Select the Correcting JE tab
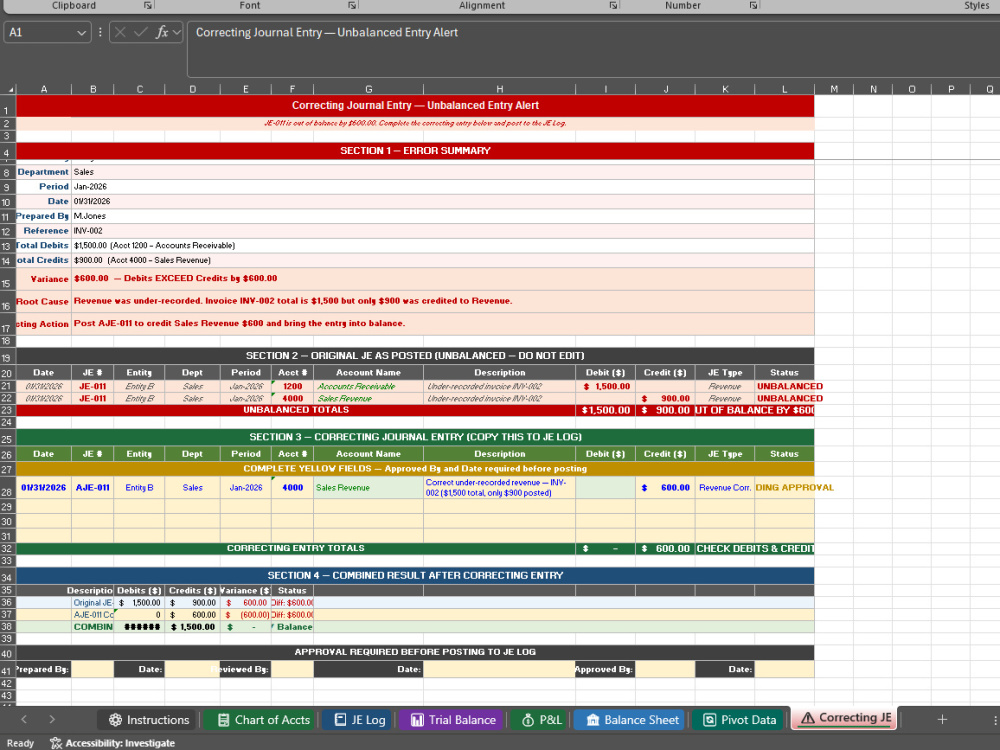 [845, 718]
